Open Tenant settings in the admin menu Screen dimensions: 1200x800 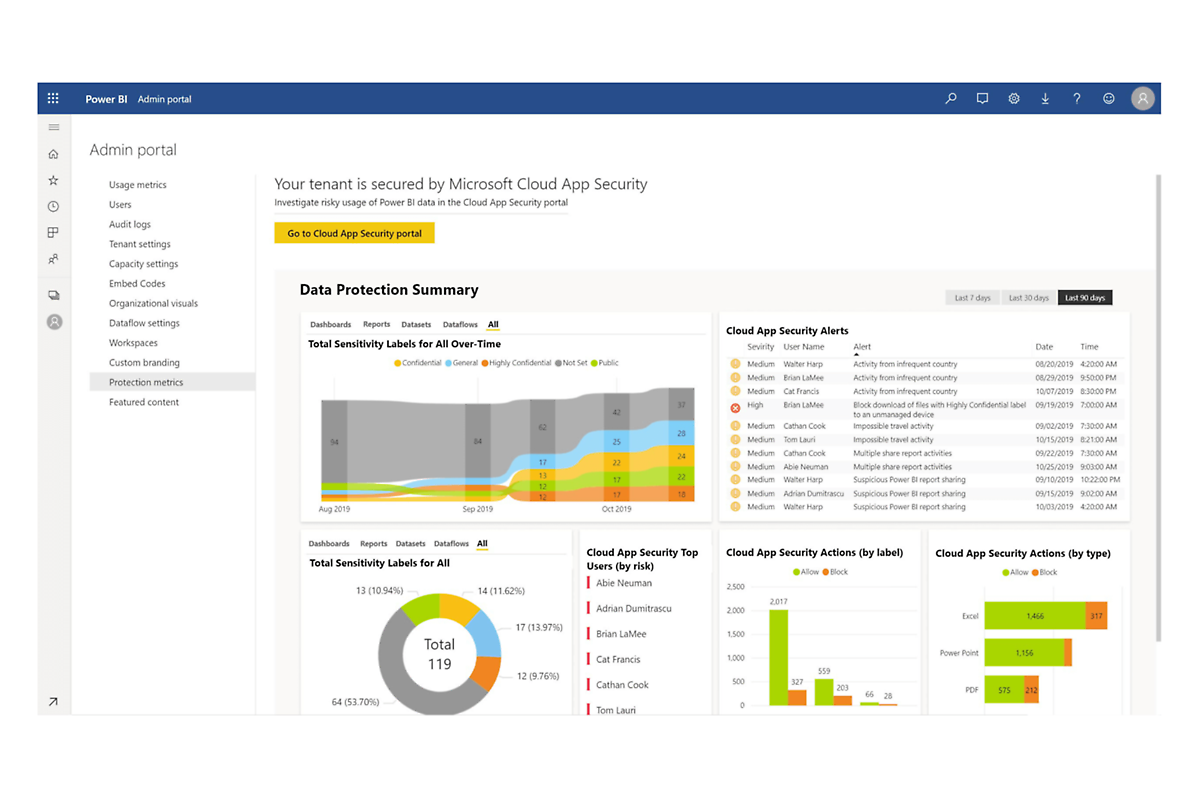[140, 244]
